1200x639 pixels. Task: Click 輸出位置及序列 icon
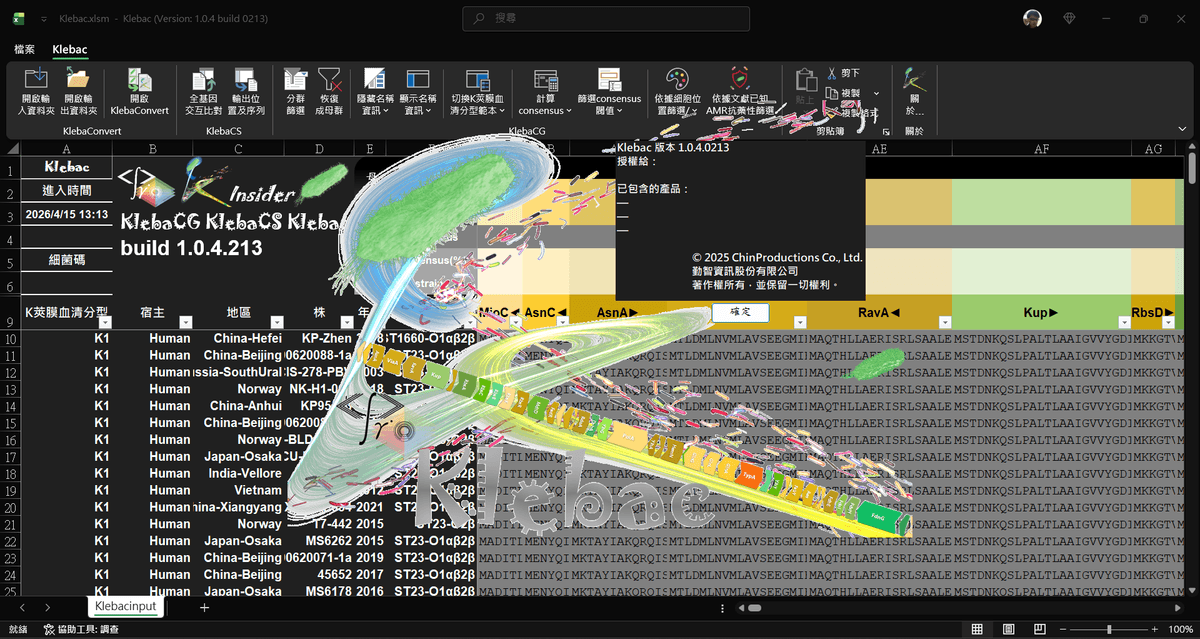[x=246, y=80]
